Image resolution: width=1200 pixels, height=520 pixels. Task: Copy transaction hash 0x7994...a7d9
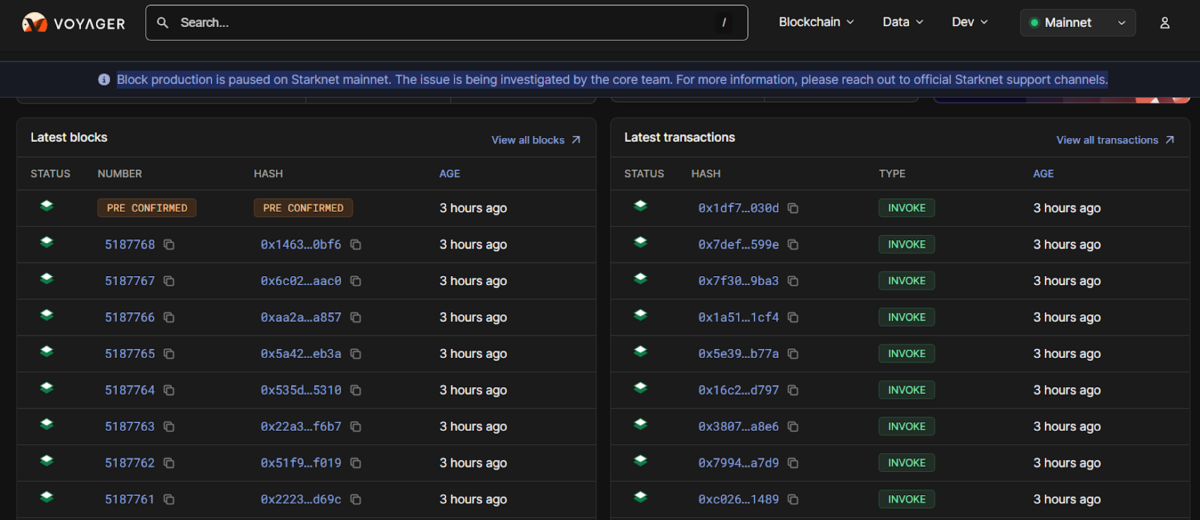click(x=793, y=463)
